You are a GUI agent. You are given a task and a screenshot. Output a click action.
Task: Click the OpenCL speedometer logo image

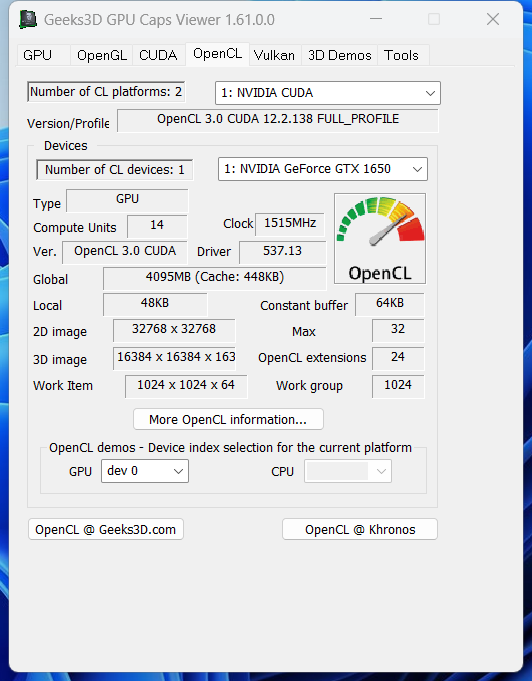click(x=380, y=238)
